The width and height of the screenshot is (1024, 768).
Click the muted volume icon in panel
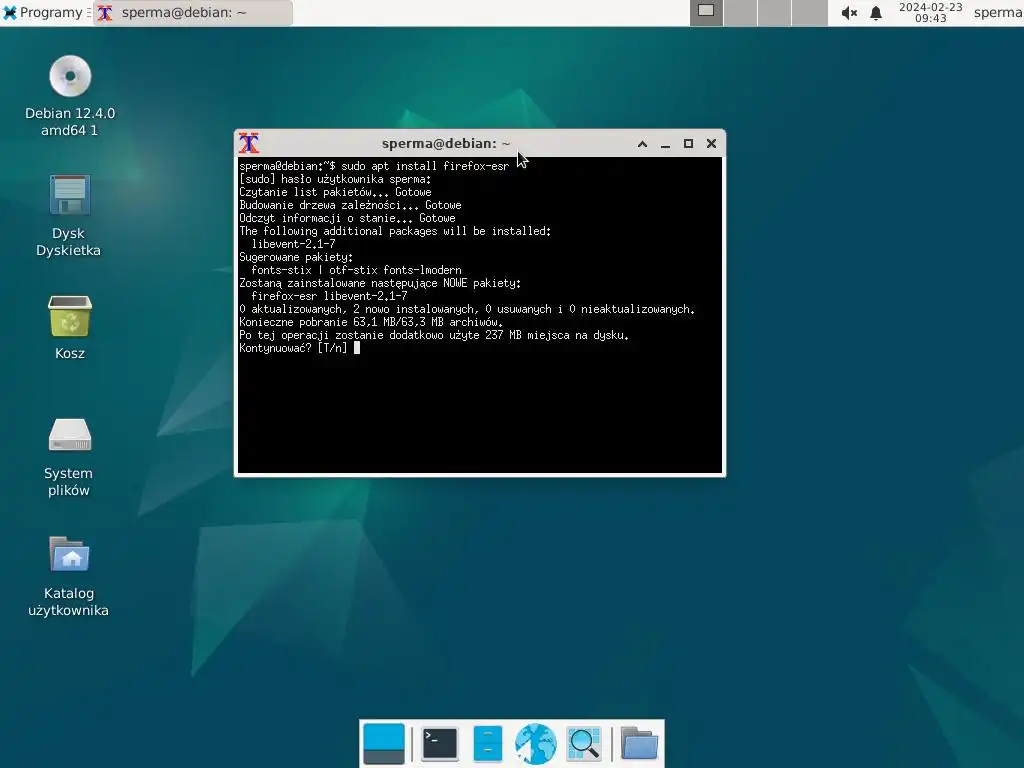(849, 12)
